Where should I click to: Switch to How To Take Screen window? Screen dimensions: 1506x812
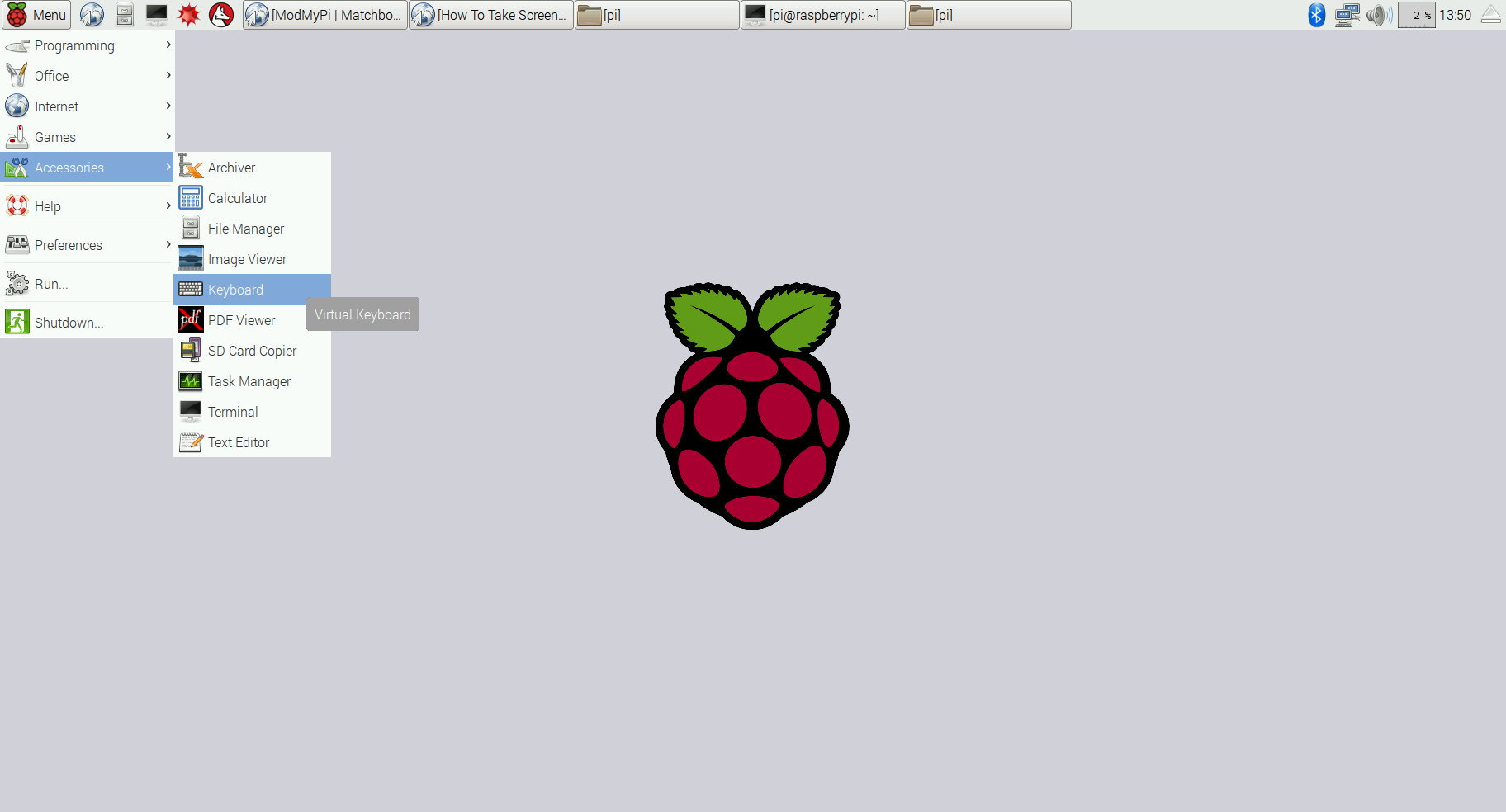pyautogui.click(x=491, y=15)
